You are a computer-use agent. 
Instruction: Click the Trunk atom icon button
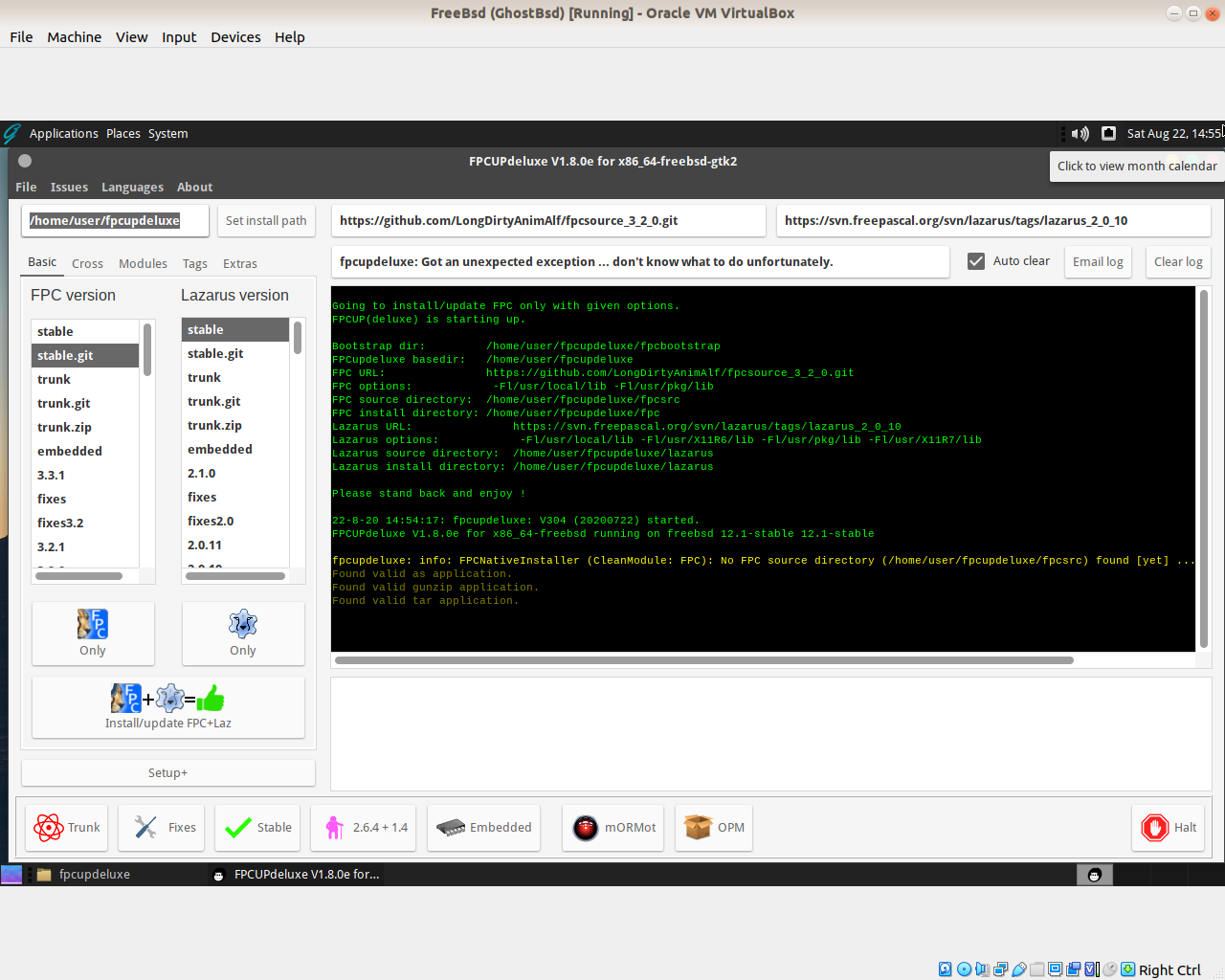[x=67, y=828]
